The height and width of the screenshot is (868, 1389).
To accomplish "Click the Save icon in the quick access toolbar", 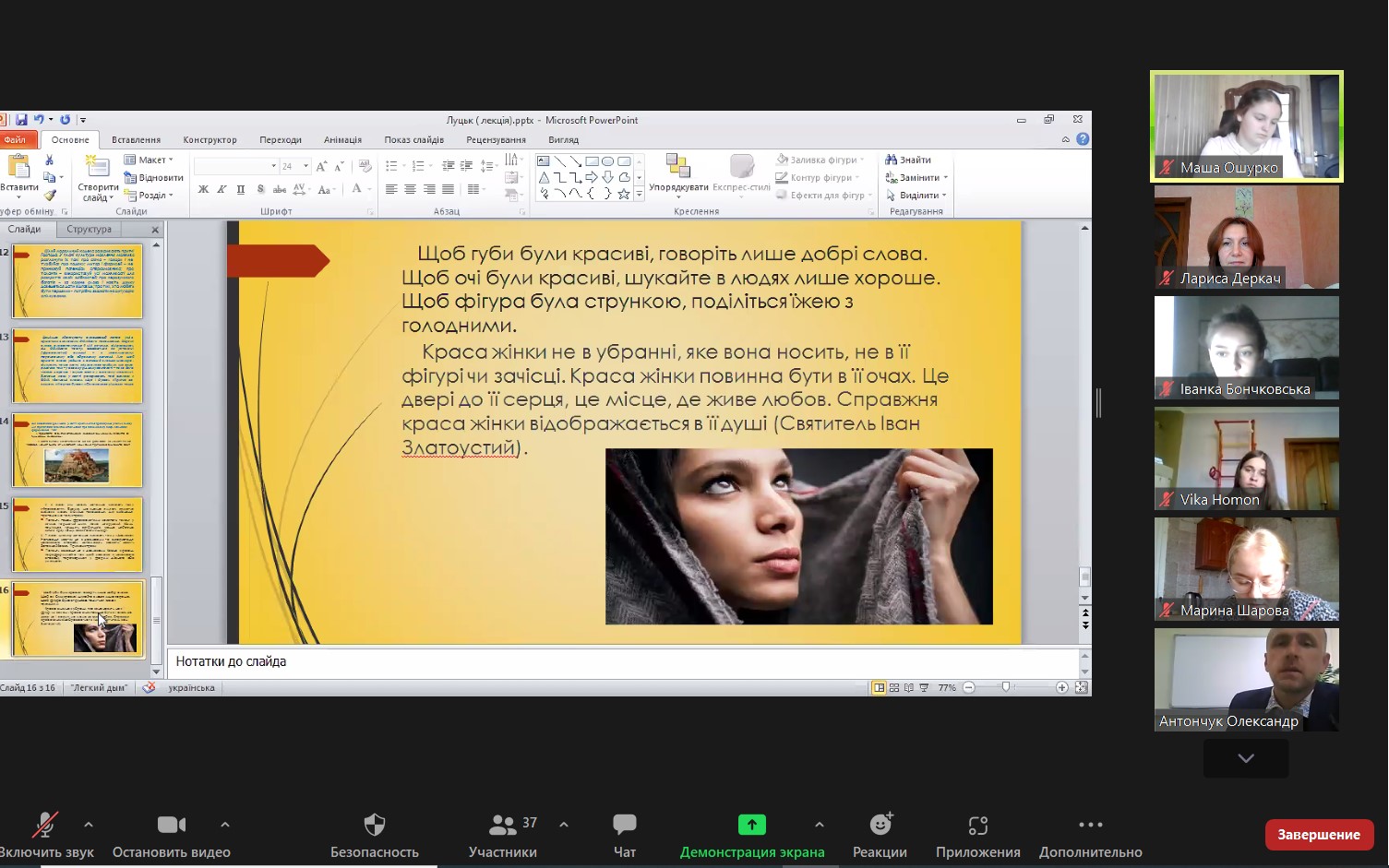I will (21, 120).
